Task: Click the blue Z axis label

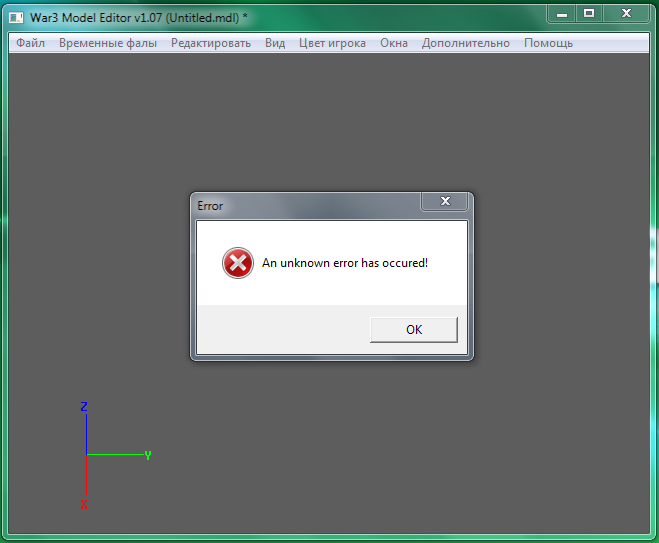Action: click(x=84, y=406)
